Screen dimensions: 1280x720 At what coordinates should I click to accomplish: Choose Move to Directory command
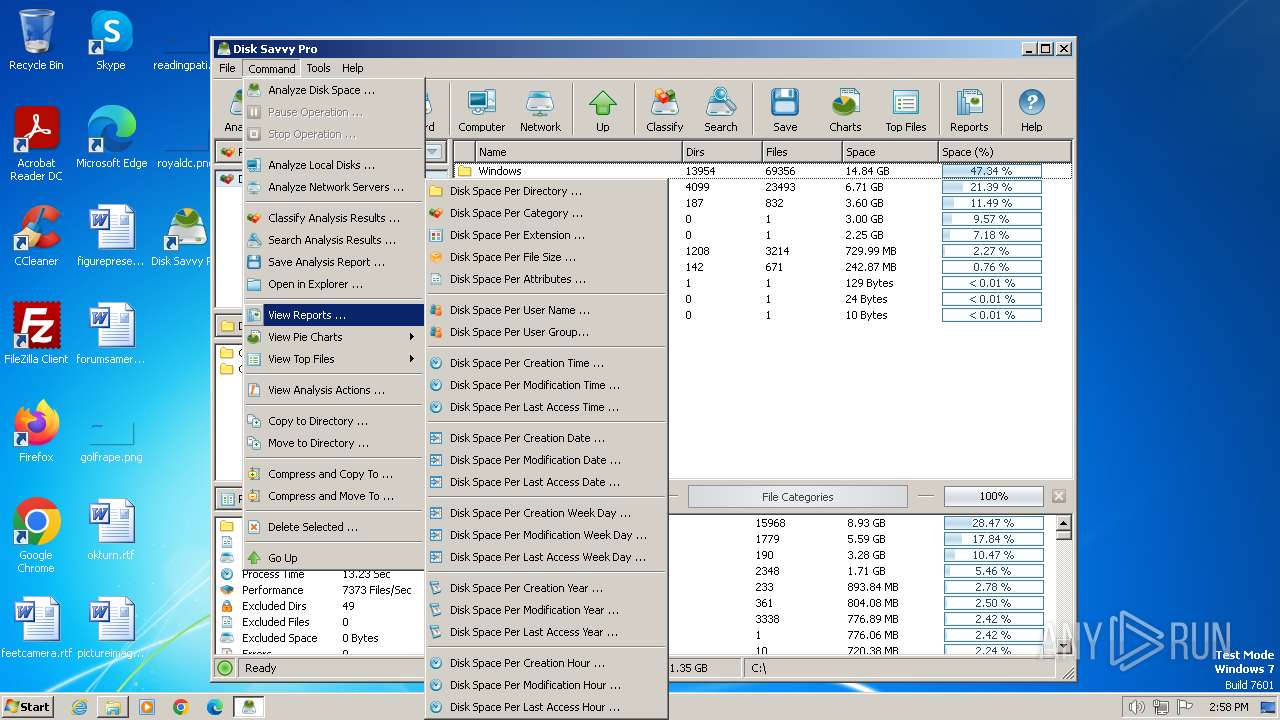(x=334, y=443)
